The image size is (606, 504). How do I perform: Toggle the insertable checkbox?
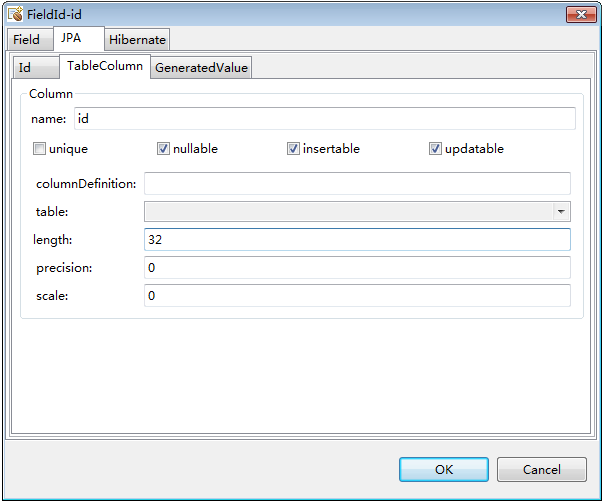coord(293,148)
